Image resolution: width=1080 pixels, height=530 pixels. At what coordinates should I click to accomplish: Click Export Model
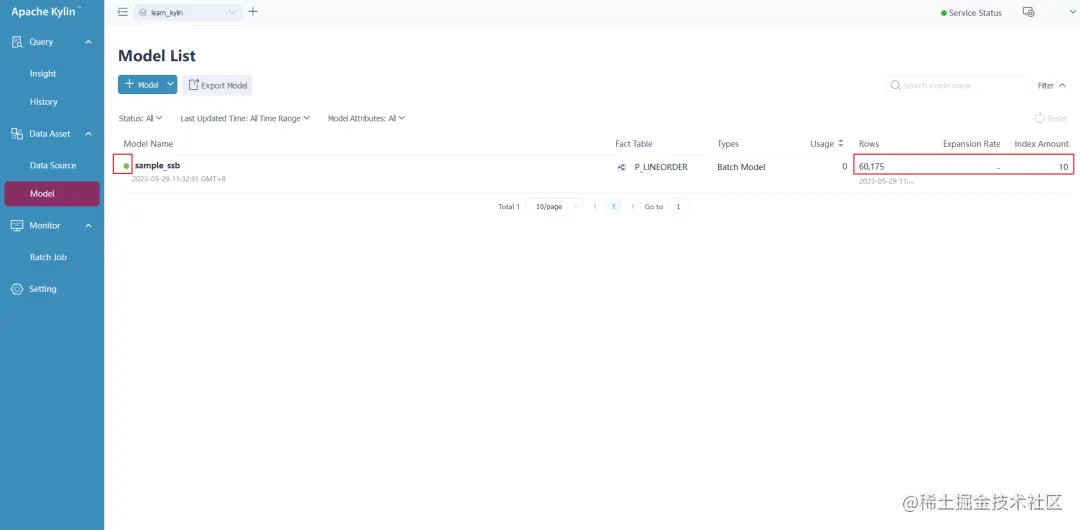pyautogui.click(x=217, y=85)
